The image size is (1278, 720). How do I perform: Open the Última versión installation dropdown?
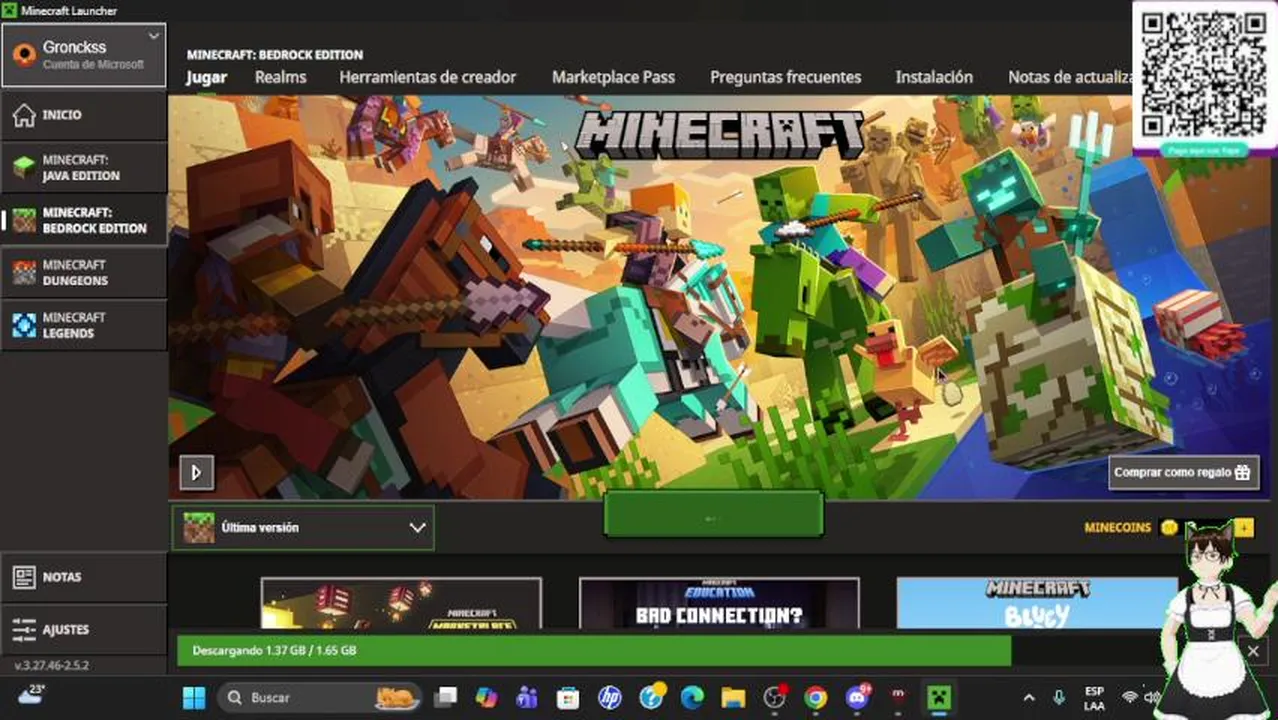(x=303, y=528)
